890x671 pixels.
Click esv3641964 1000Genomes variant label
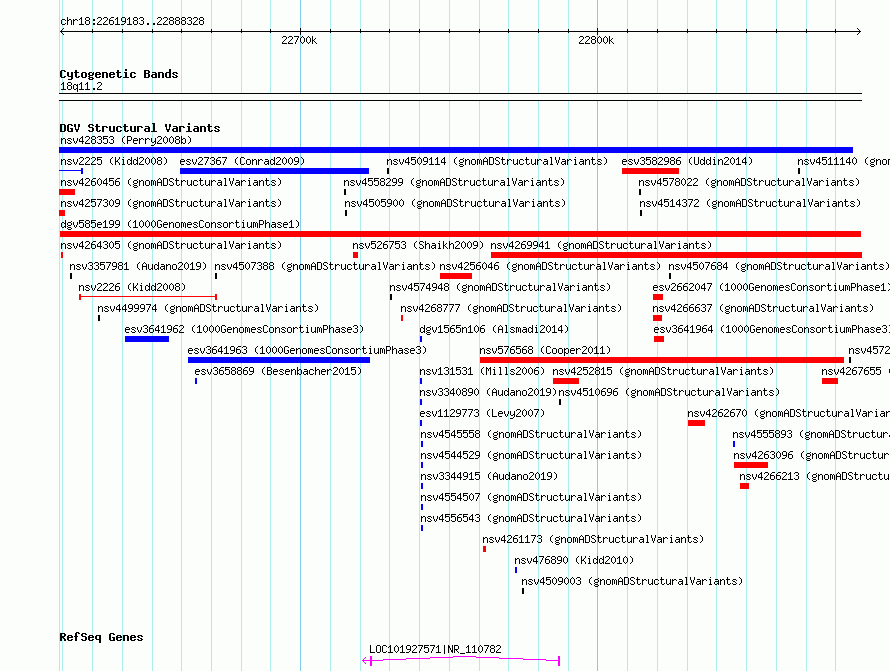pyautogui.click(x=771, y=329)
